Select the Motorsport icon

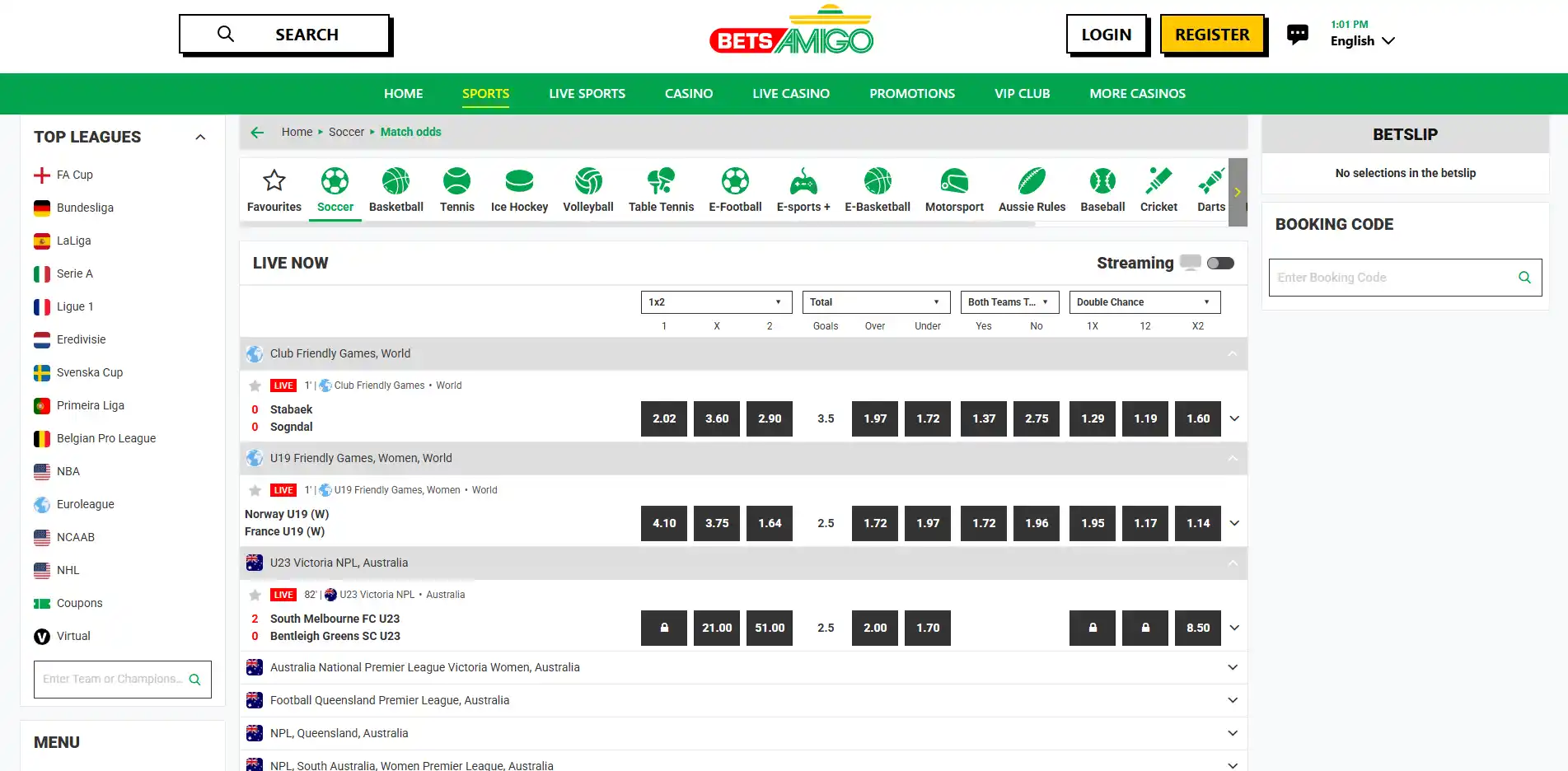tap(954, 180)
